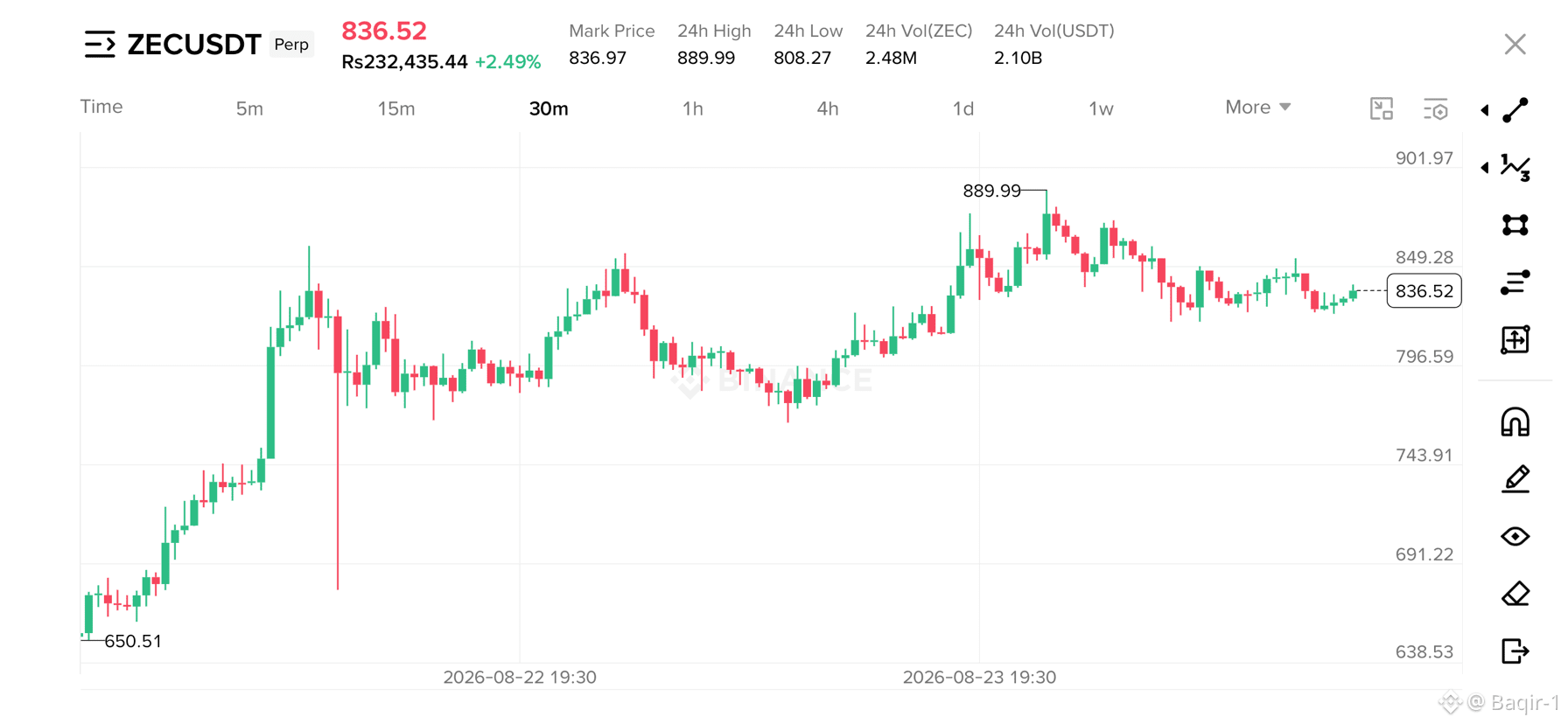Click the Rs232,435.44 converted price

(x=404, y=62)
